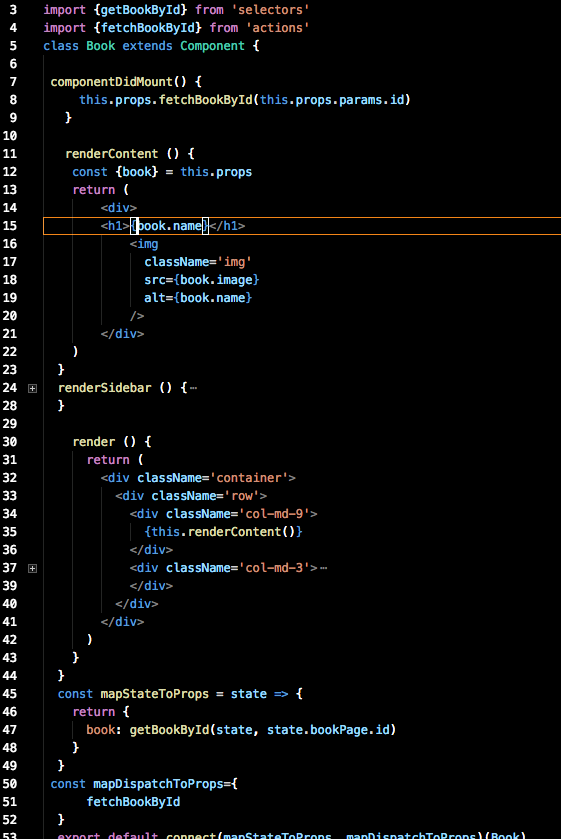The image size is (561, 839).
Task: Click className='col-md-9' div on line 34
Action: (x=223, y=514)
